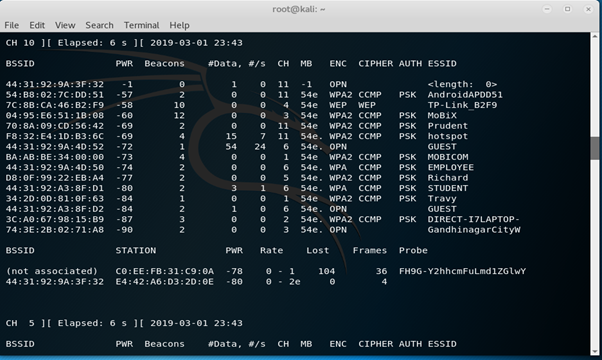Click the top CIPHER column header
The width and height of the screenshot is (602, 360).
(375, 64)
